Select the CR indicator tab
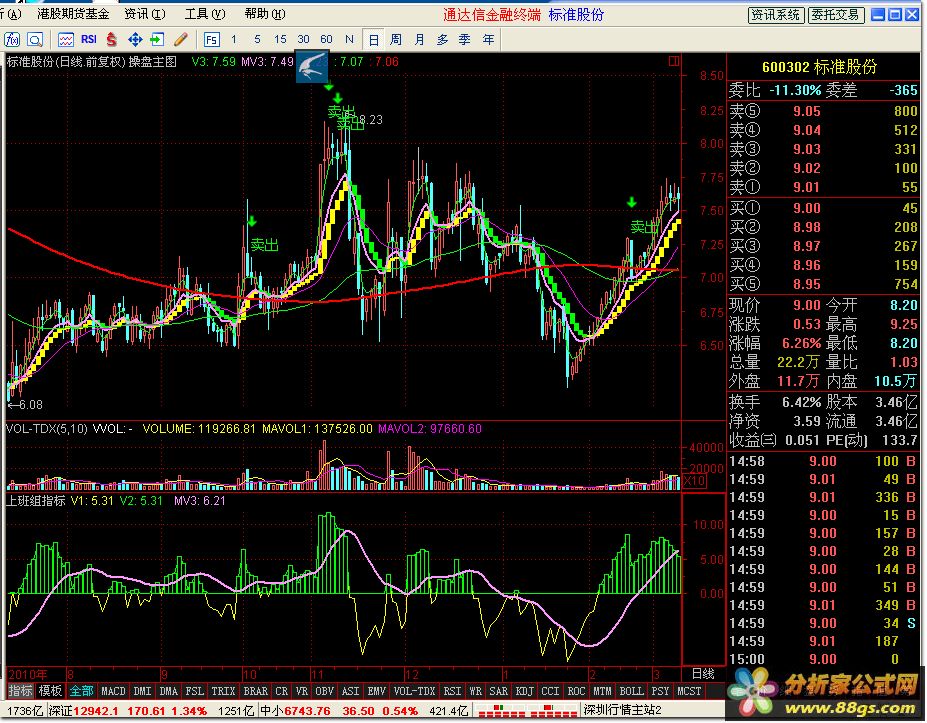 pyautogui.click(x=281, y=690)
